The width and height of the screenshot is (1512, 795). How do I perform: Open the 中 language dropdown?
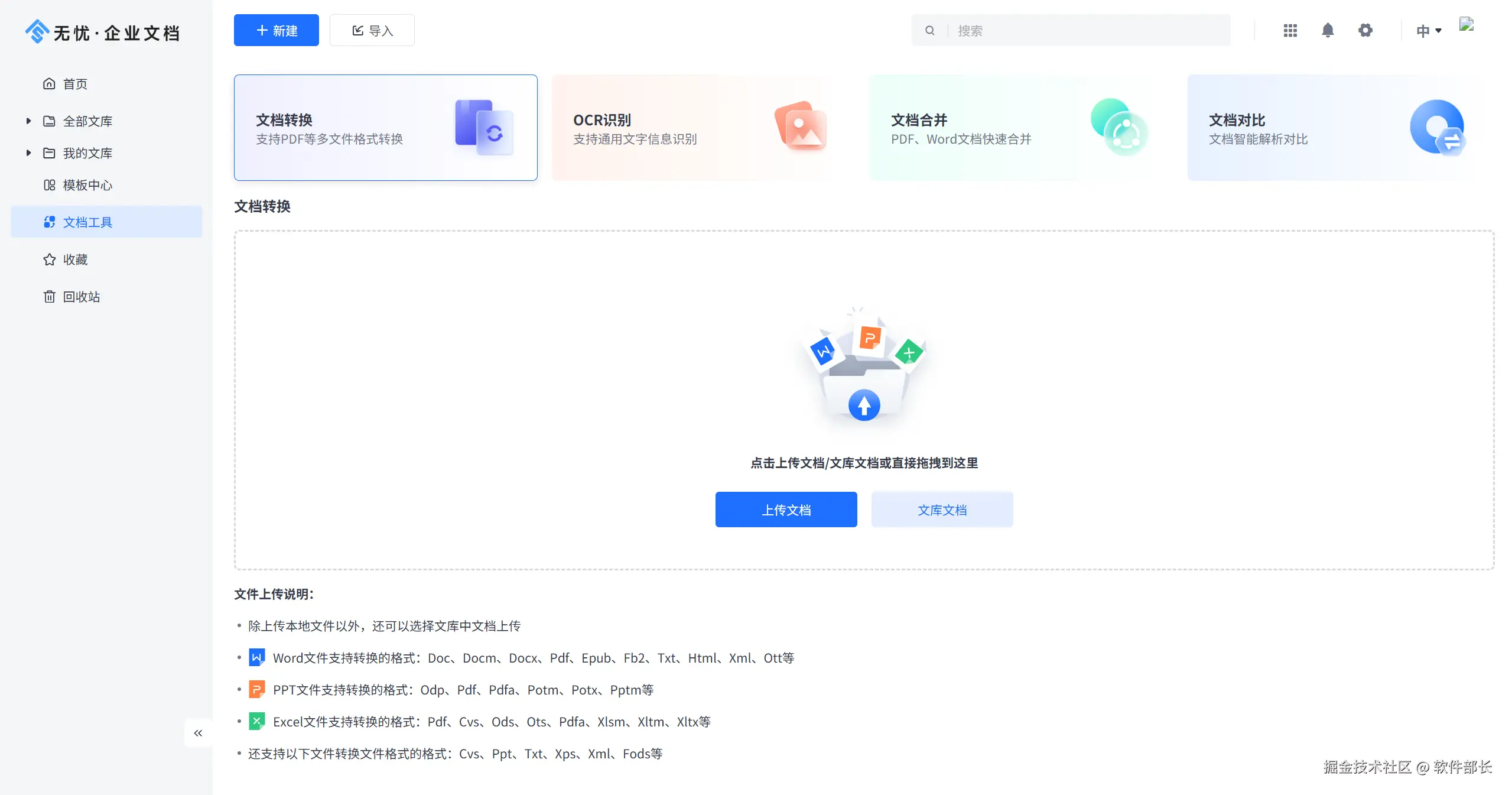1429,31
